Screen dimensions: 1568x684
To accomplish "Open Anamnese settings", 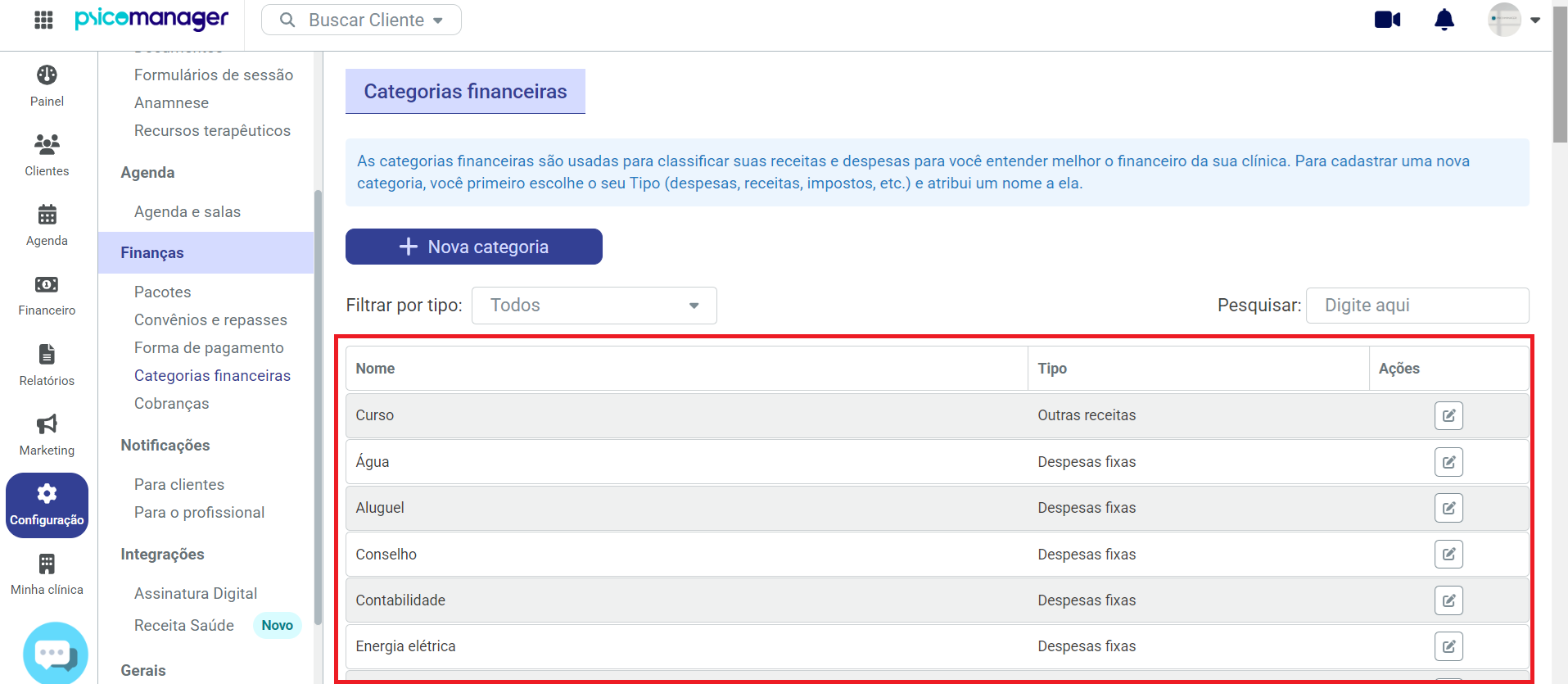I will click(x=171, y=102).
